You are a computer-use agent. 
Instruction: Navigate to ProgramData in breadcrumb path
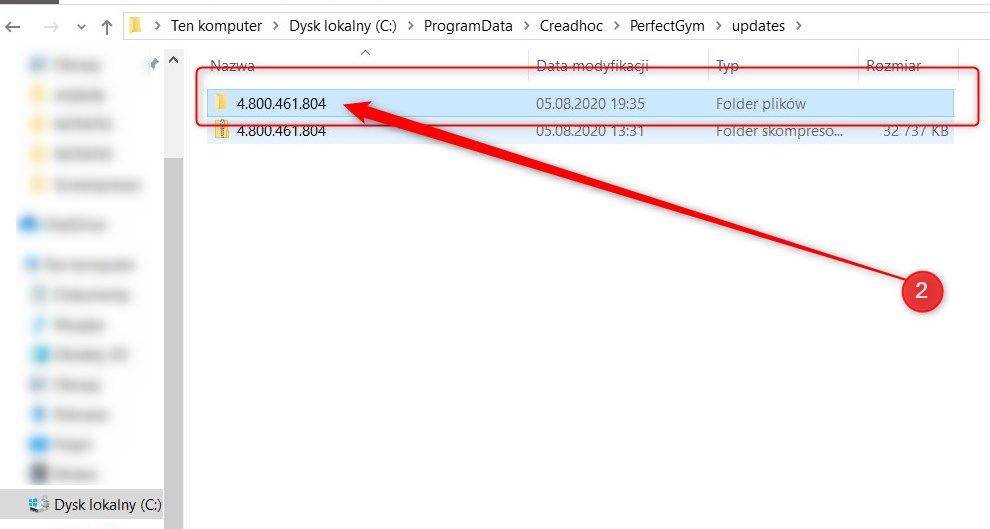point(465,26)
